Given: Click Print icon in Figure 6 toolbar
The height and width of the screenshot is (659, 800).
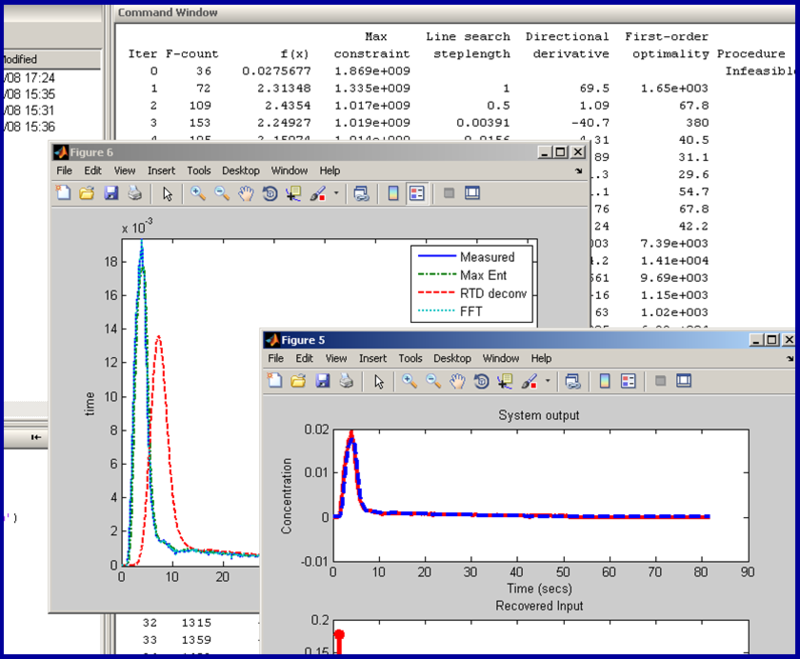Looking at the screenshot, I should [x=135, y=193].
